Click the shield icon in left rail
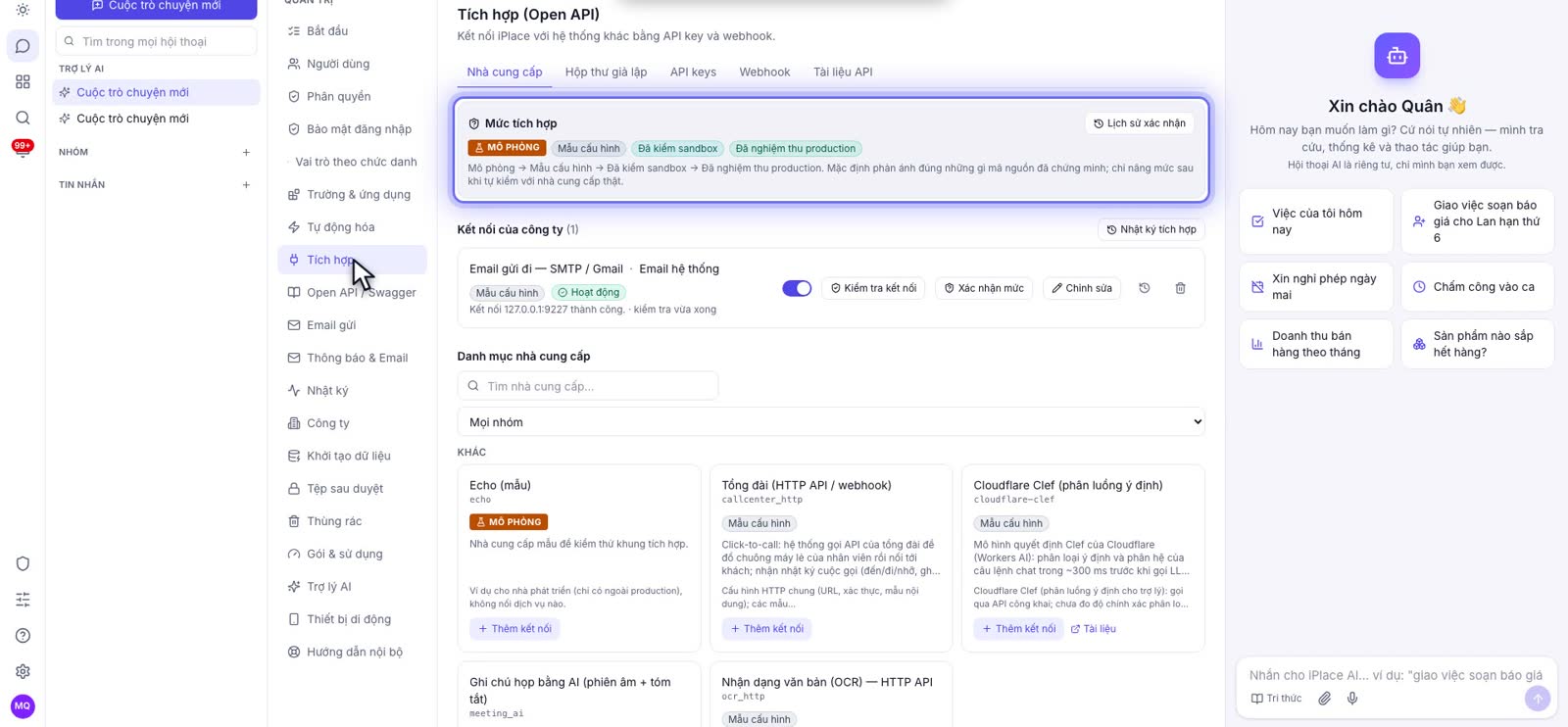Viewport: 1568px width, 727px height. 23,563
